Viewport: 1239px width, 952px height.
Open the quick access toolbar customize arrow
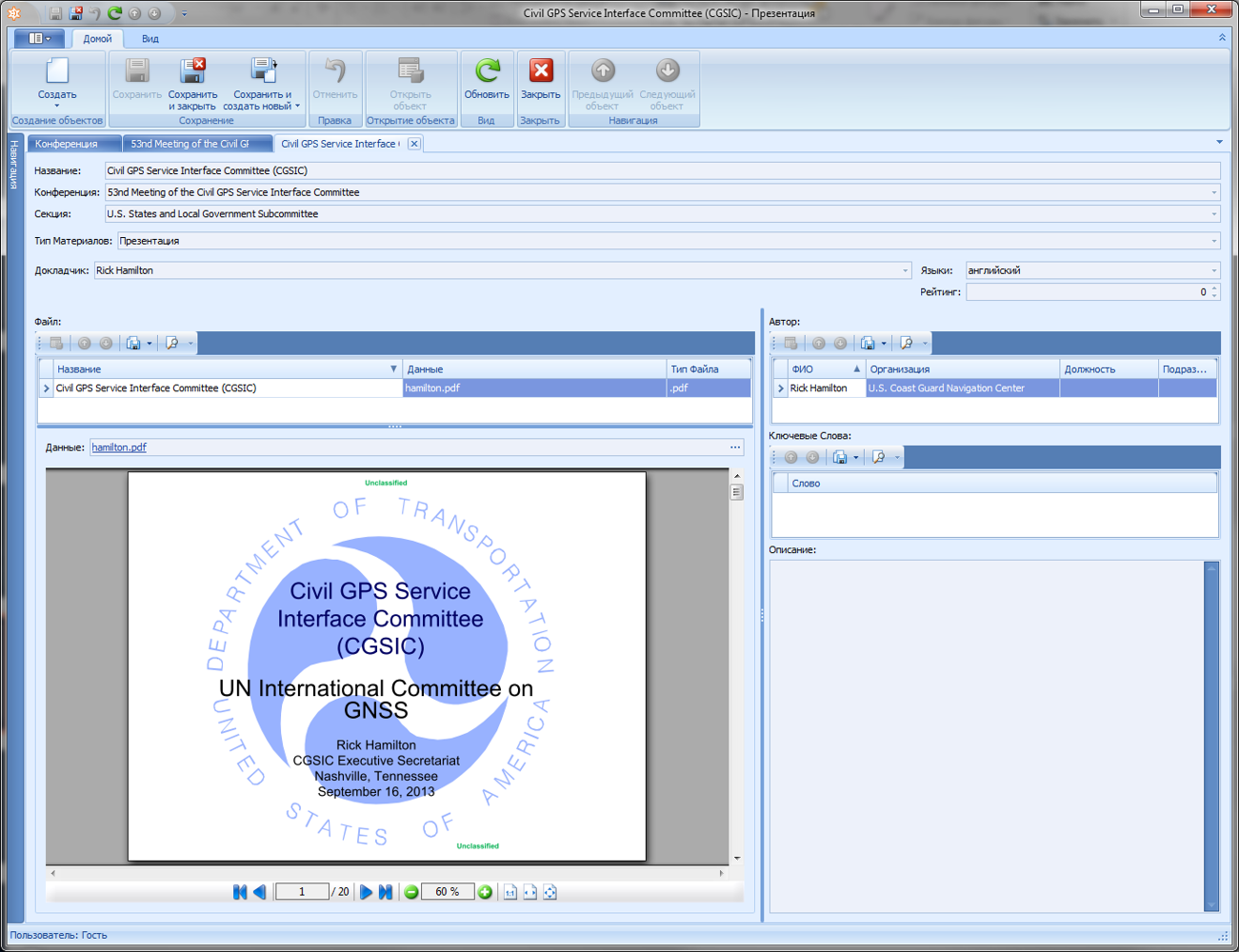(185, 13)
